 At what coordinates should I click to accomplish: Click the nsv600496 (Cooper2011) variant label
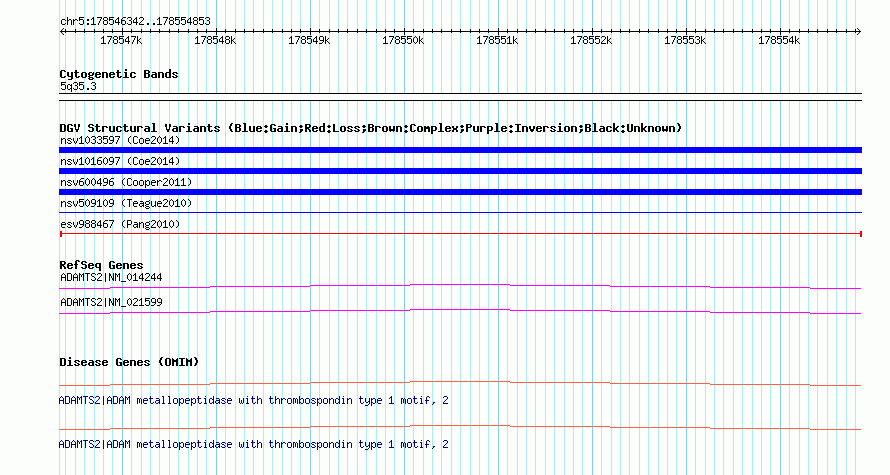(x=126, y=182)
